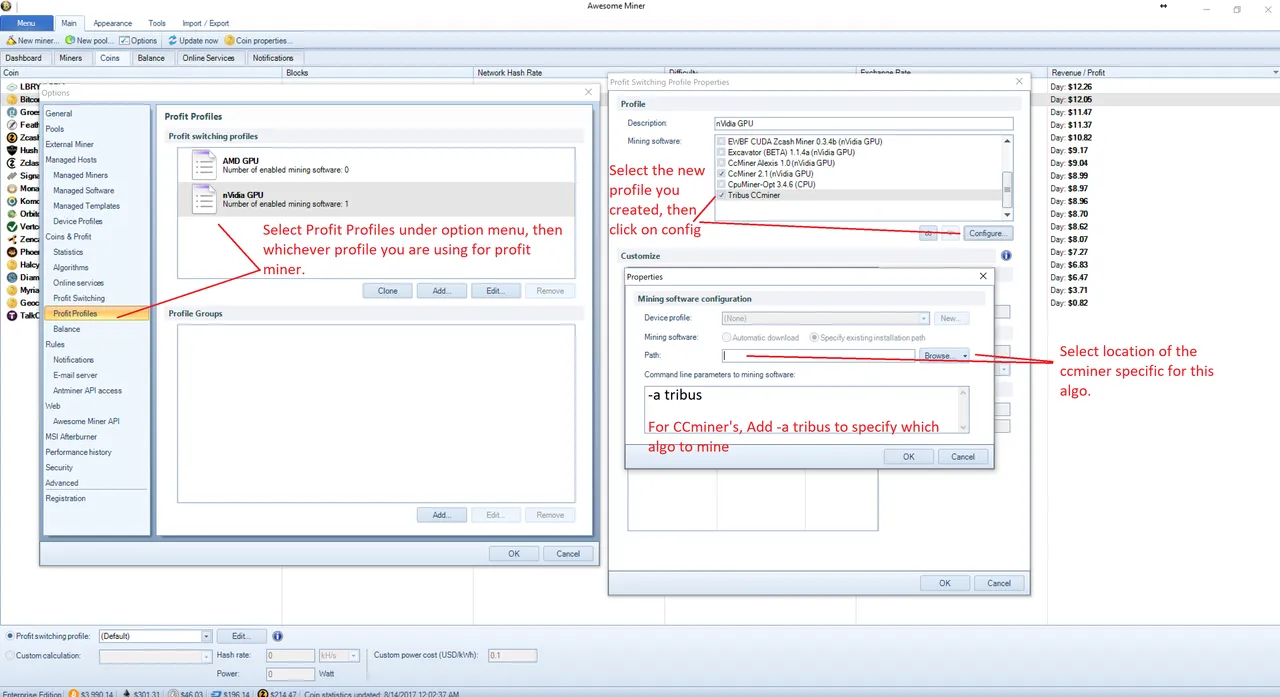1280x697 pixels.
Task: Click the New miner toolbar icon
Action: click(x=11, y=41)
